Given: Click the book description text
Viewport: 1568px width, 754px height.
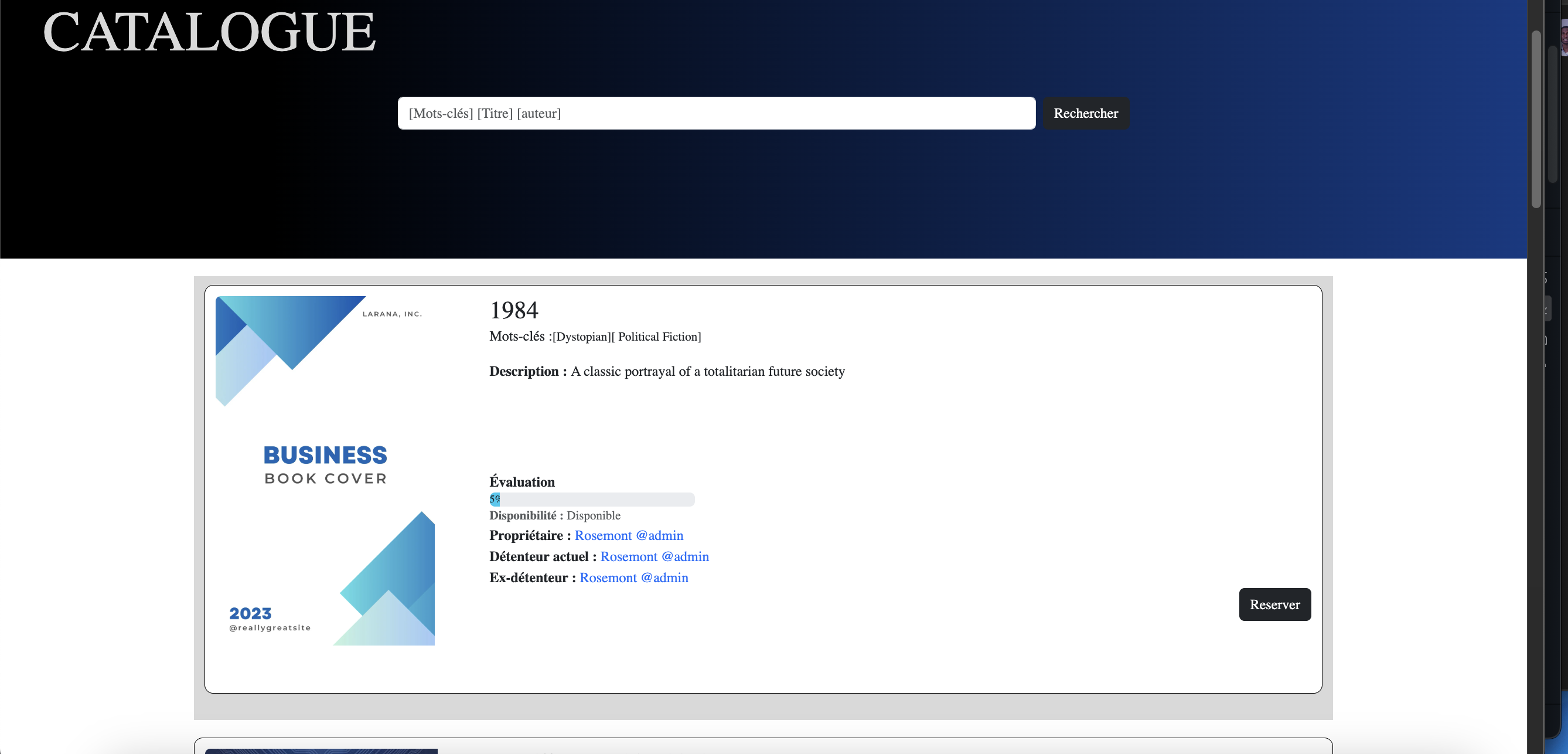Looking at the screenshot, I should (x=707, y=372).
